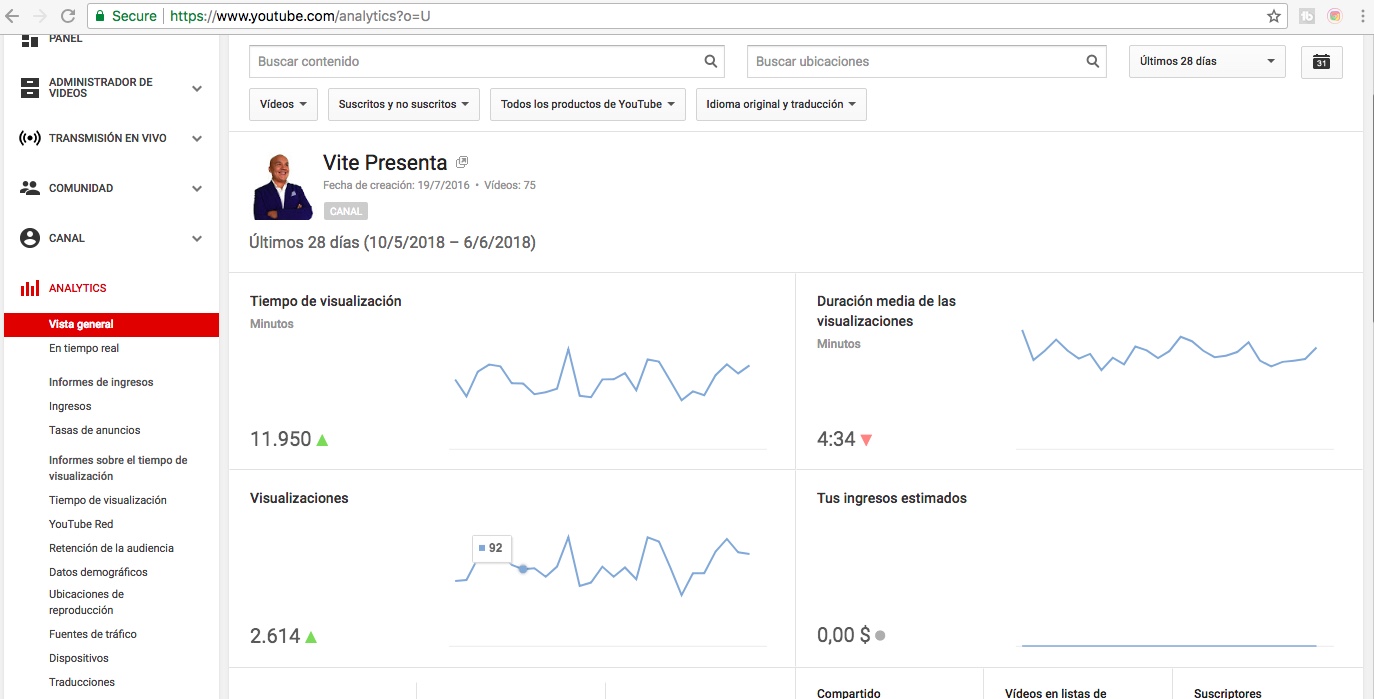Click the gray fb extension icon
Screen dimensions: 1374x699
point(1306,16)
